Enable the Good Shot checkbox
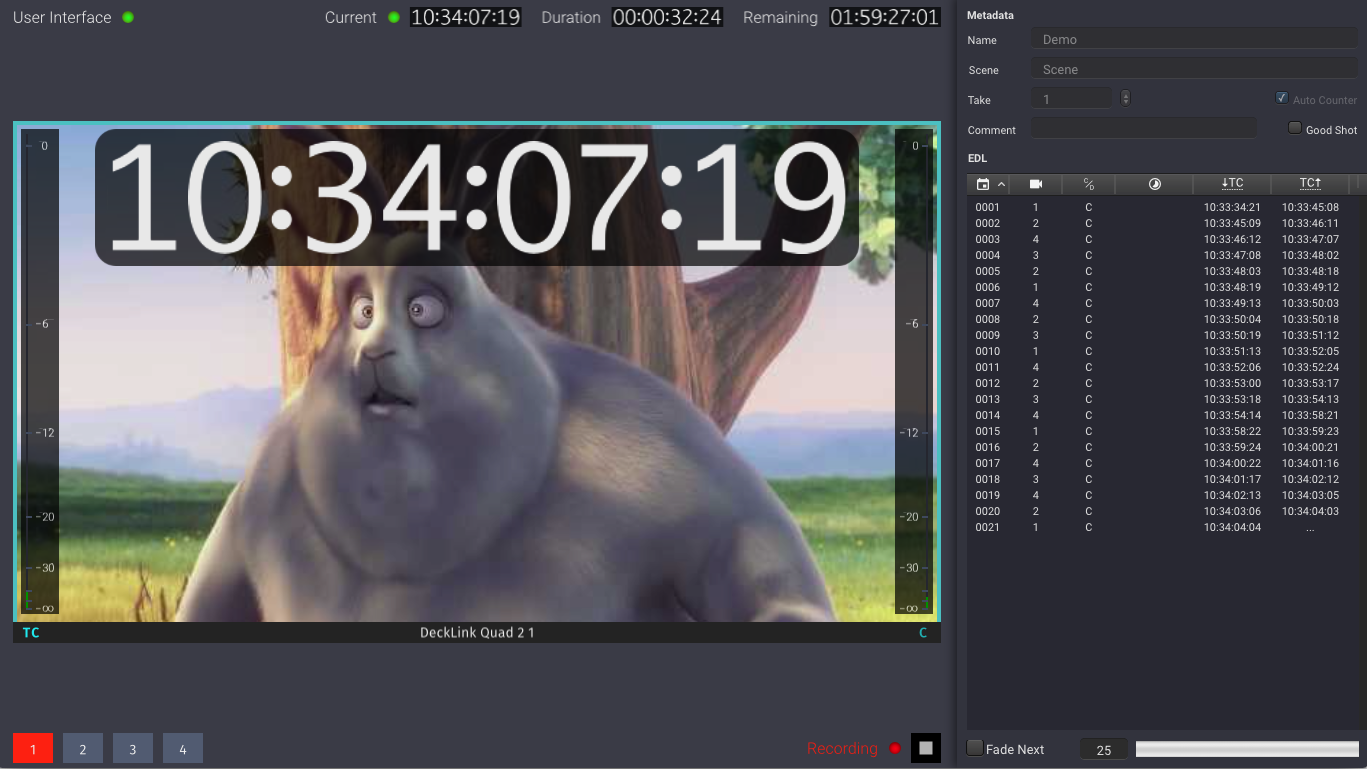Screen dimensions: 1367x769 coord(1295,128)
